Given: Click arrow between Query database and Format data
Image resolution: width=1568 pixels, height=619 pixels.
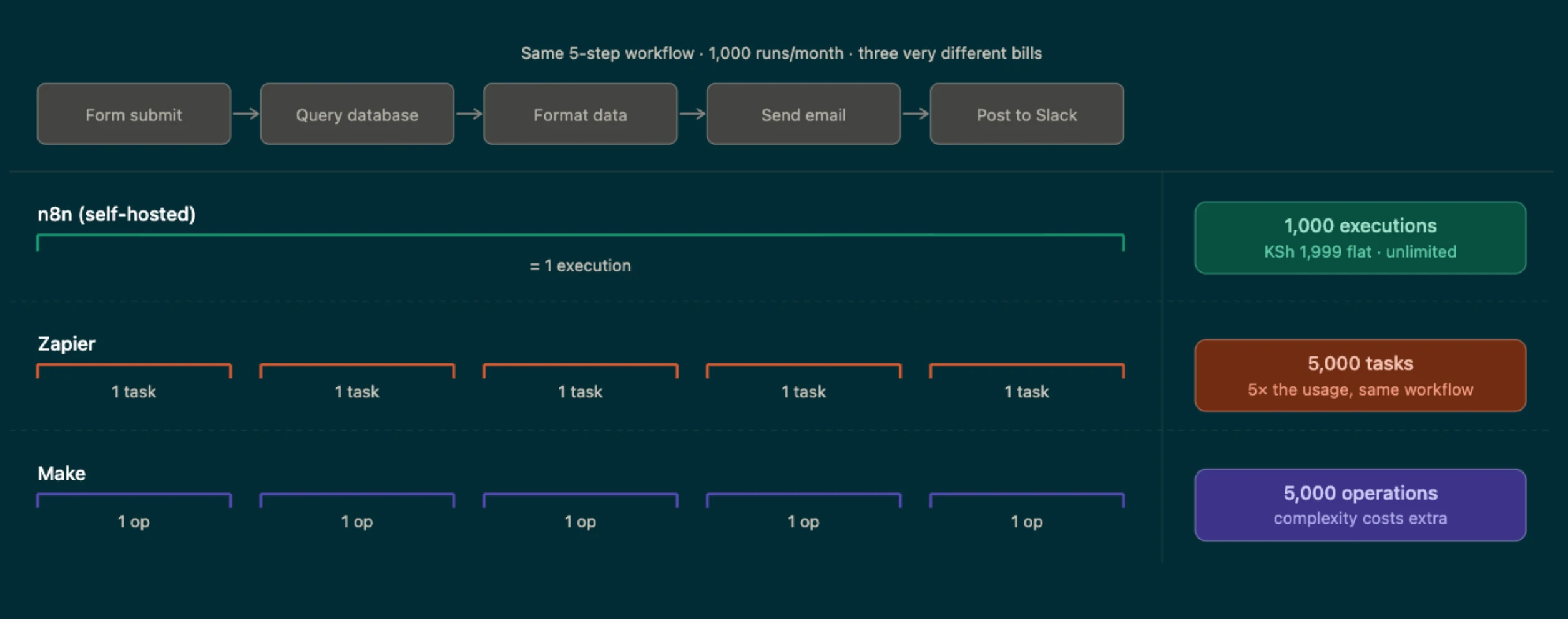Looking at the screenshot, I should pyautogui.click(x=469, y=114).
